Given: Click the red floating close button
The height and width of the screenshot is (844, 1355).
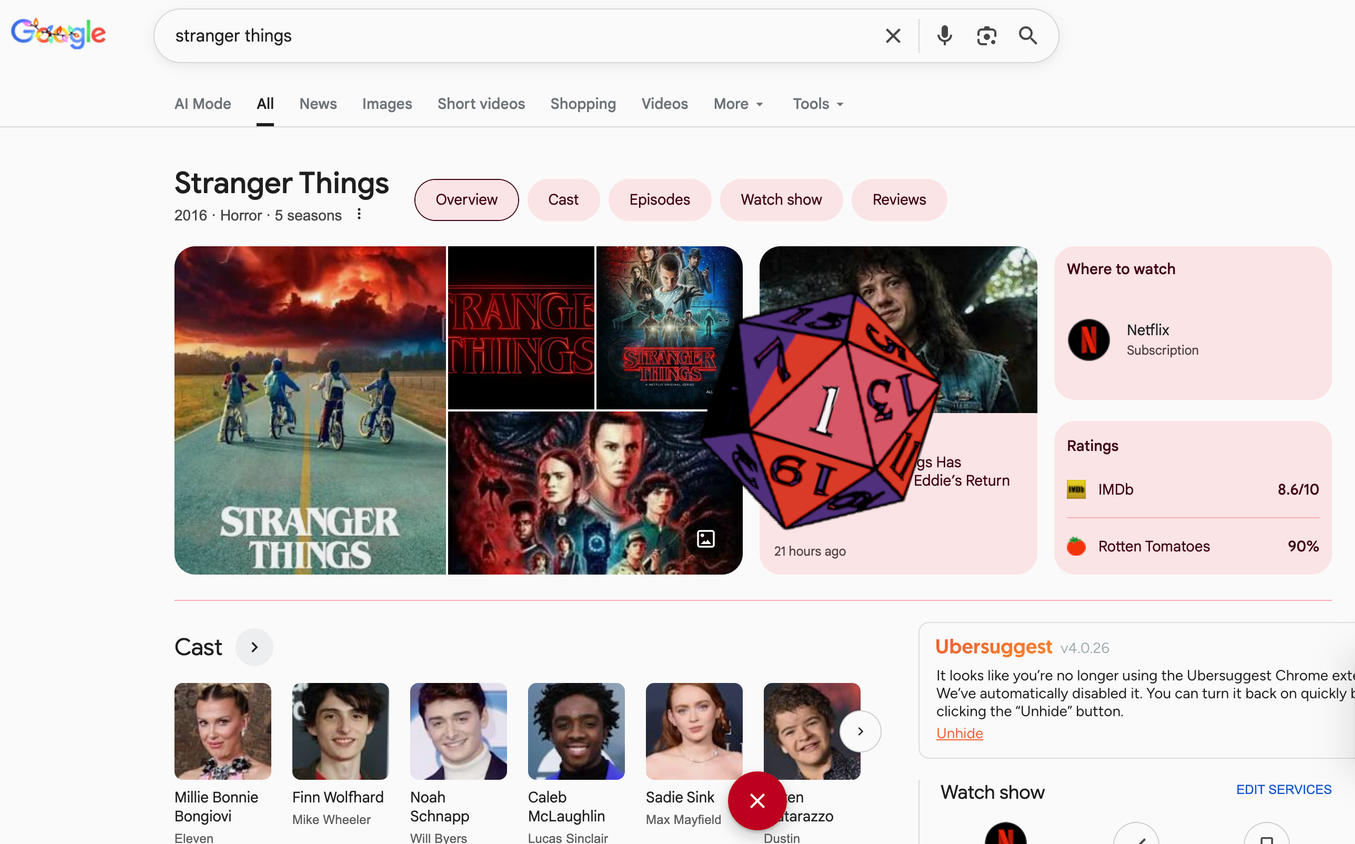Looking at the screenshot, I should (x=757, y=801).
